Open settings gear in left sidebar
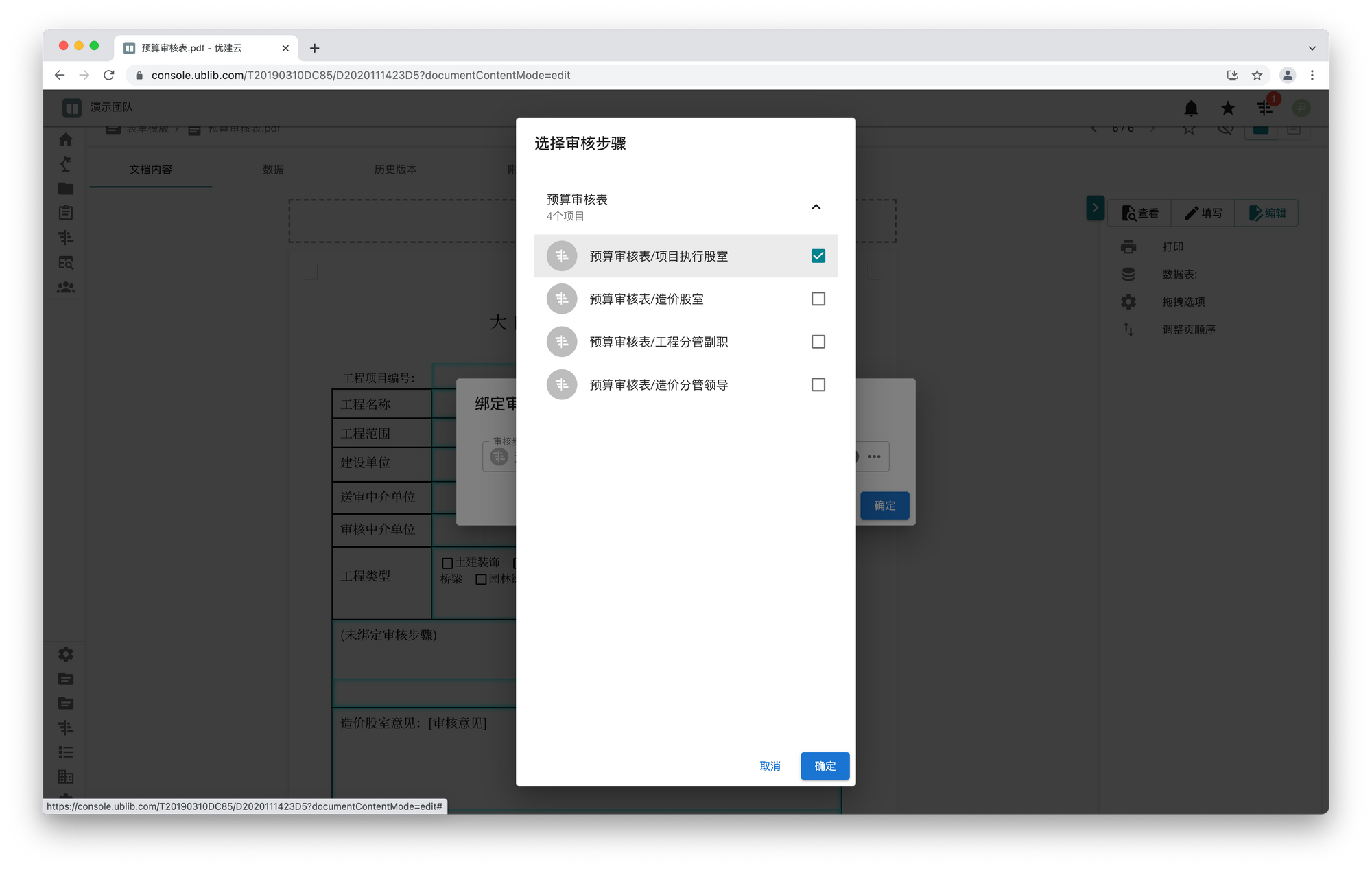Viewport: 1372px width, 871px height. coord(66,654)
